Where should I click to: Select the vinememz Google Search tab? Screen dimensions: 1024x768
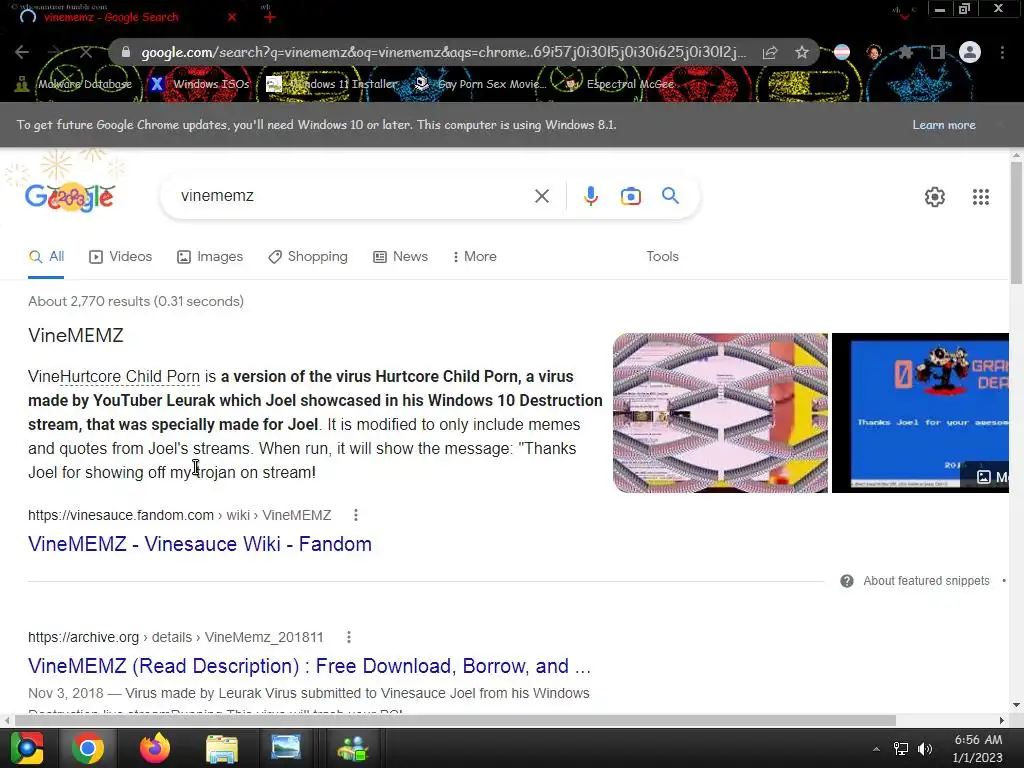(111, 17)
